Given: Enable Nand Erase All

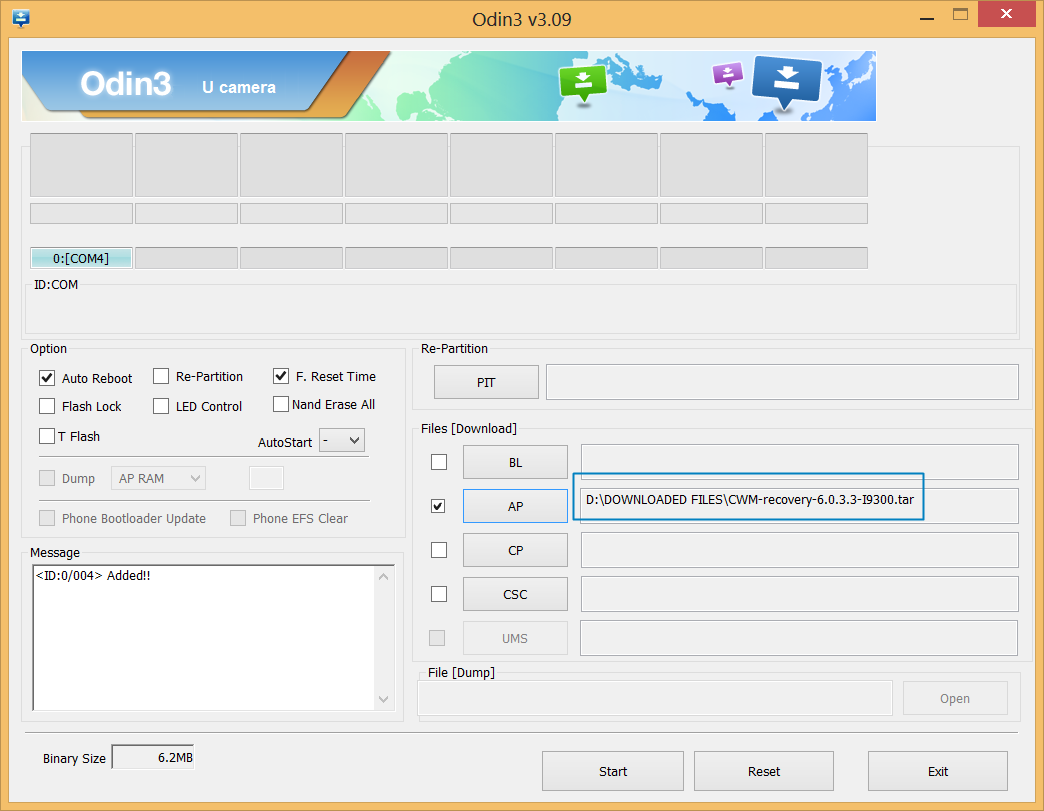Looking at the screenshot, I should coord(281,404).
